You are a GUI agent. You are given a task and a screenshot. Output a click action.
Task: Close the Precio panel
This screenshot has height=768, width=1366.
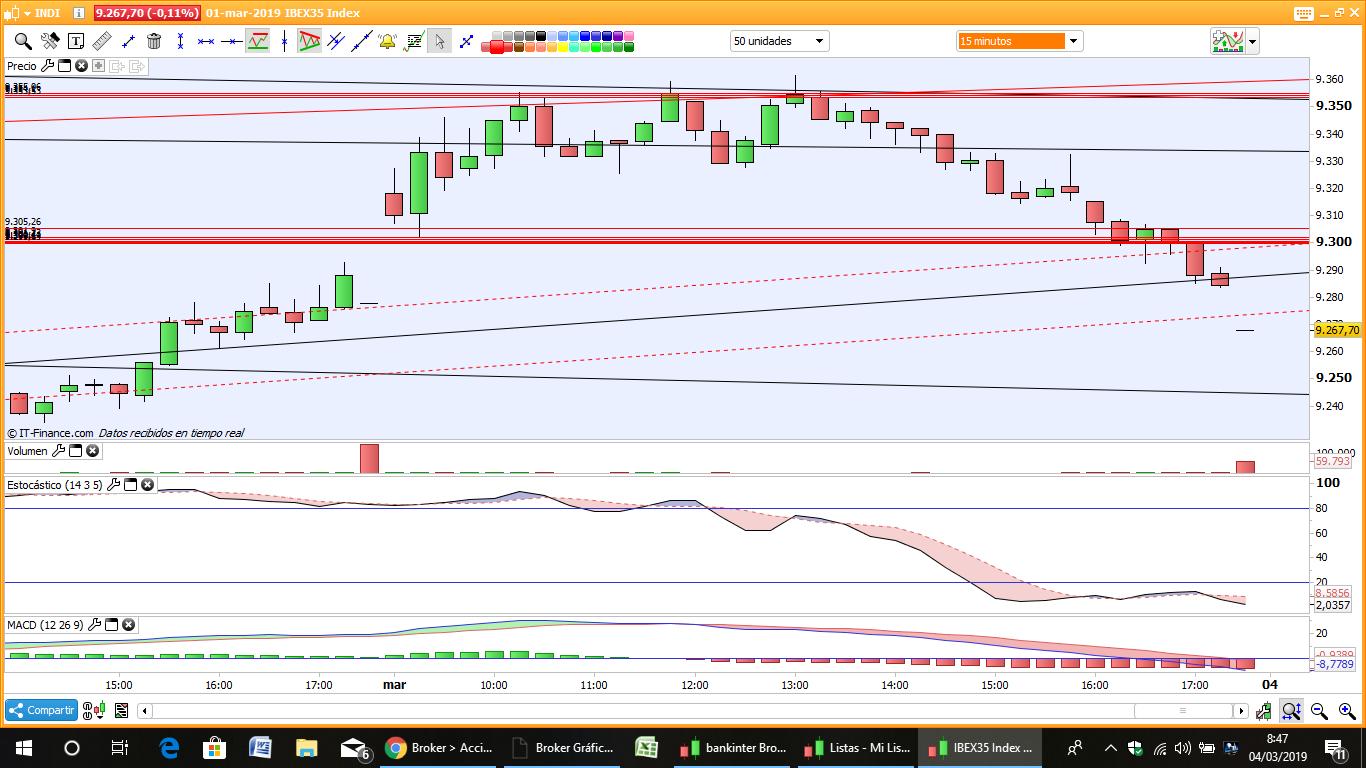coord(81,66)
